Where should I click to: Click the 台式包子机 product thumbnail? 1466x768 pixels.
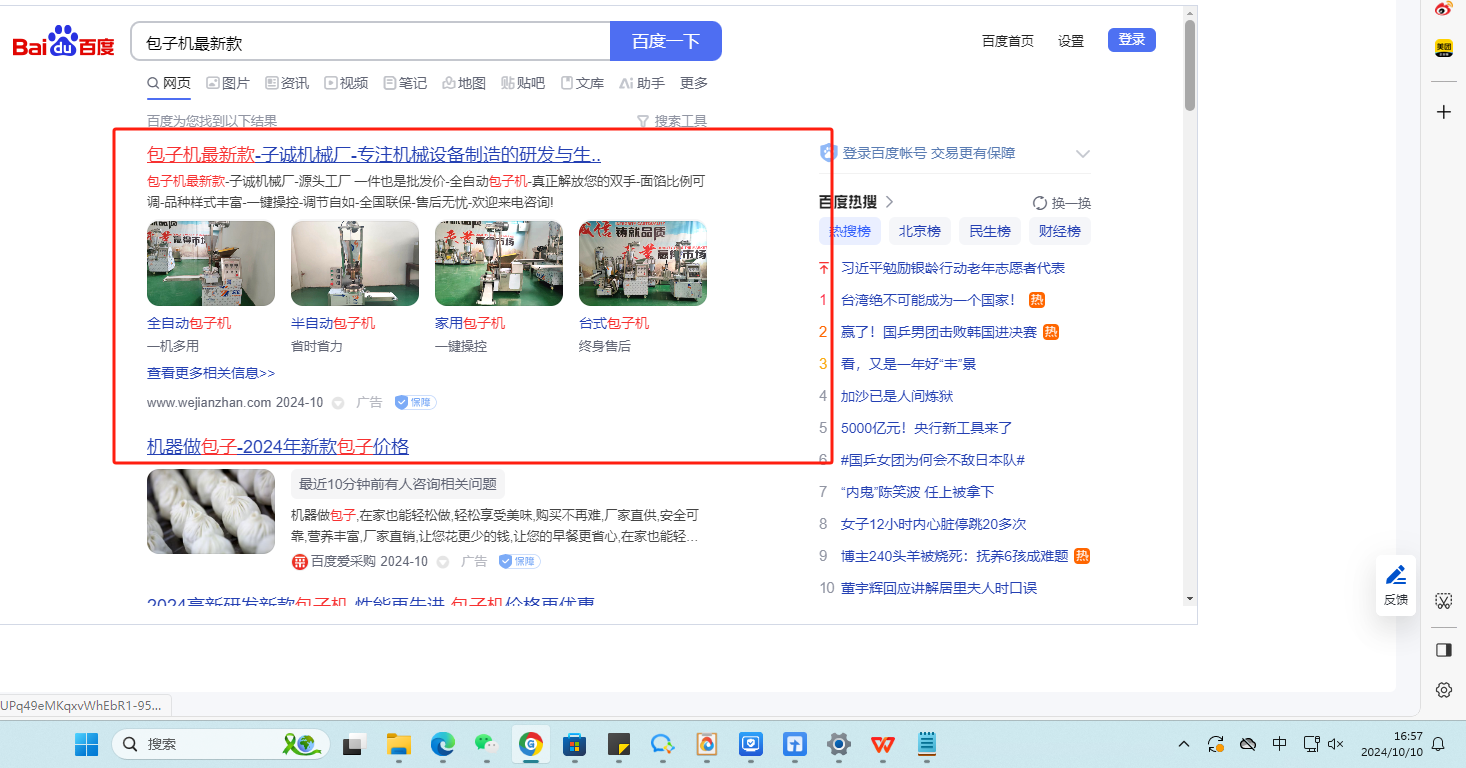coord(643,263)
